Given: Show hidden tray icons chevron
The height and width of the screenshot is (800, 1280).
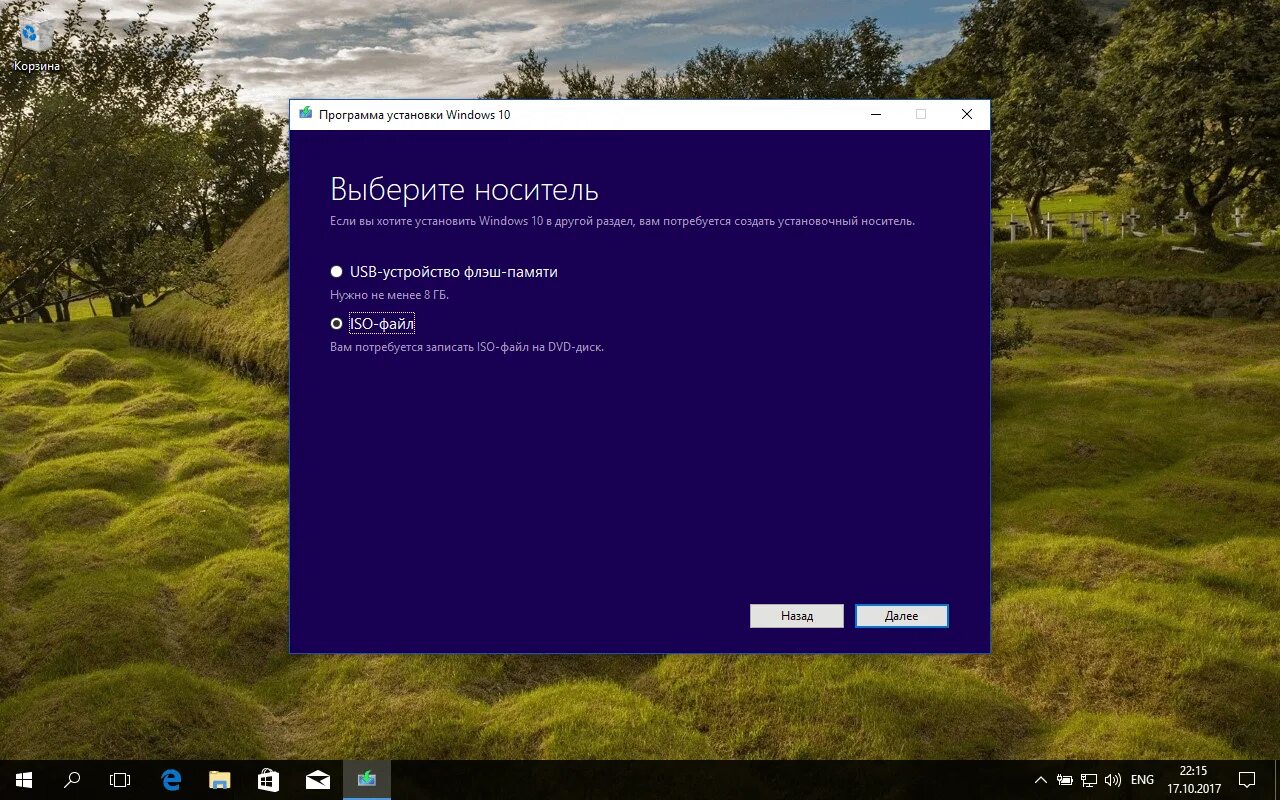Looking at the screenshot, I should click(1041, 780).
